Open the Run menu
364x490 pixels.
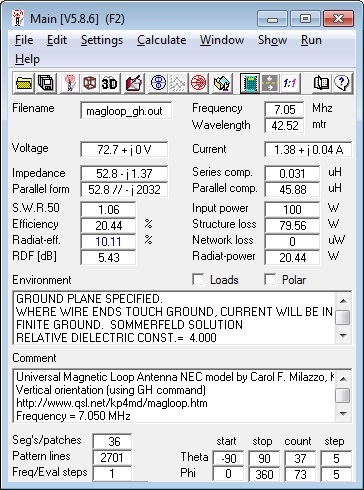point(311,40)
